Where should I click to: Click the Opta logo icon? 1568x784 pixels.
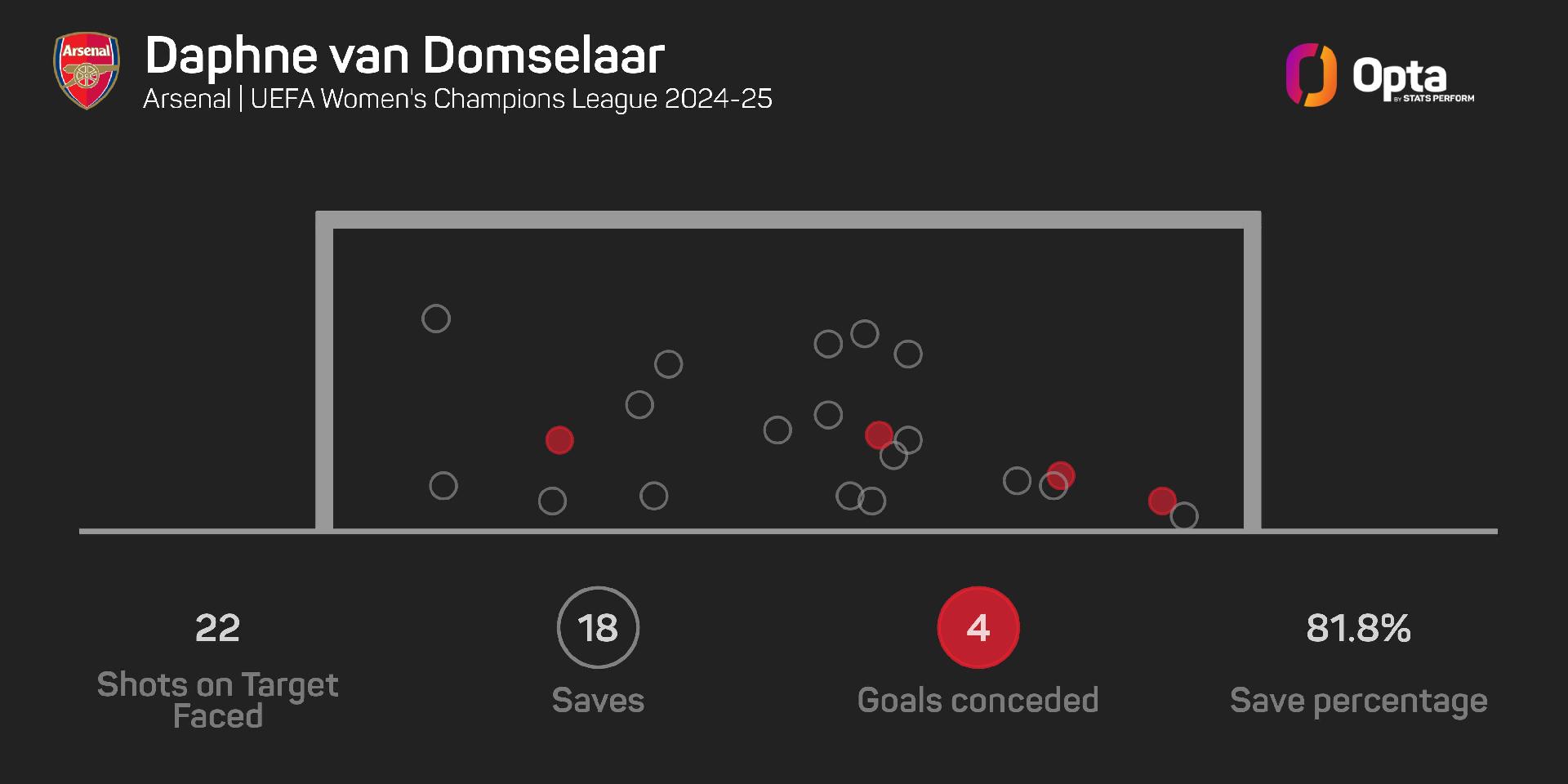(1311, 75)
